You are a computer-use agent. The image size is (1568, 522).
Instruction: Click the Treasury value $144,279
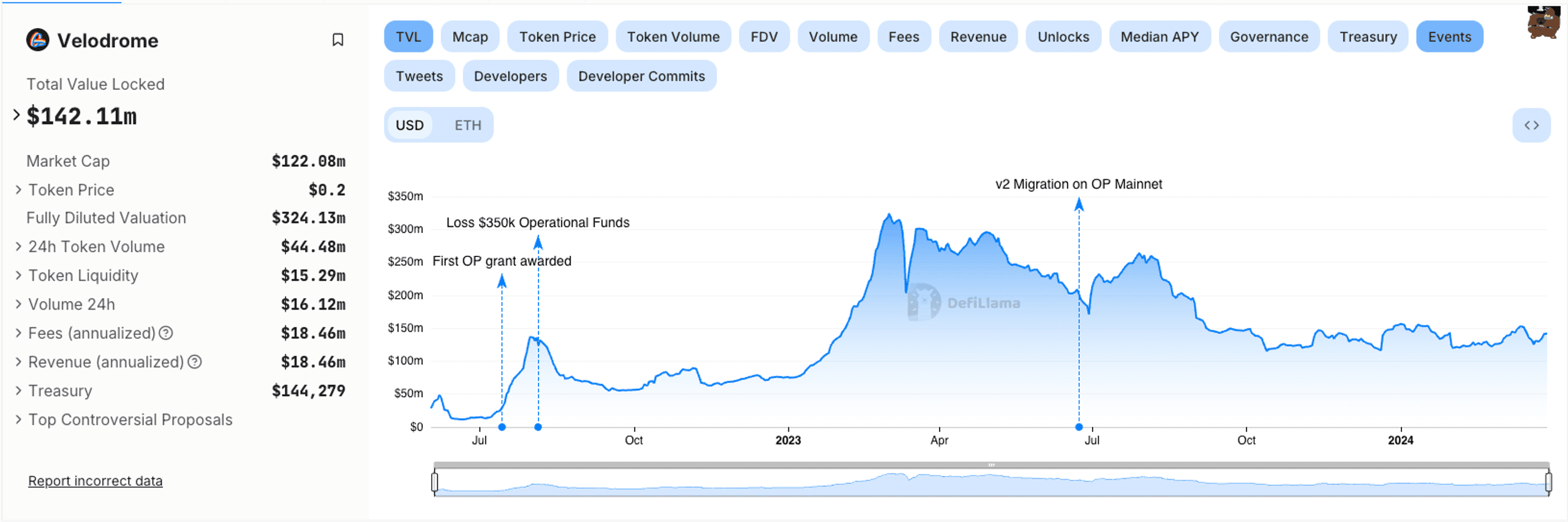(x=309, y=390)
